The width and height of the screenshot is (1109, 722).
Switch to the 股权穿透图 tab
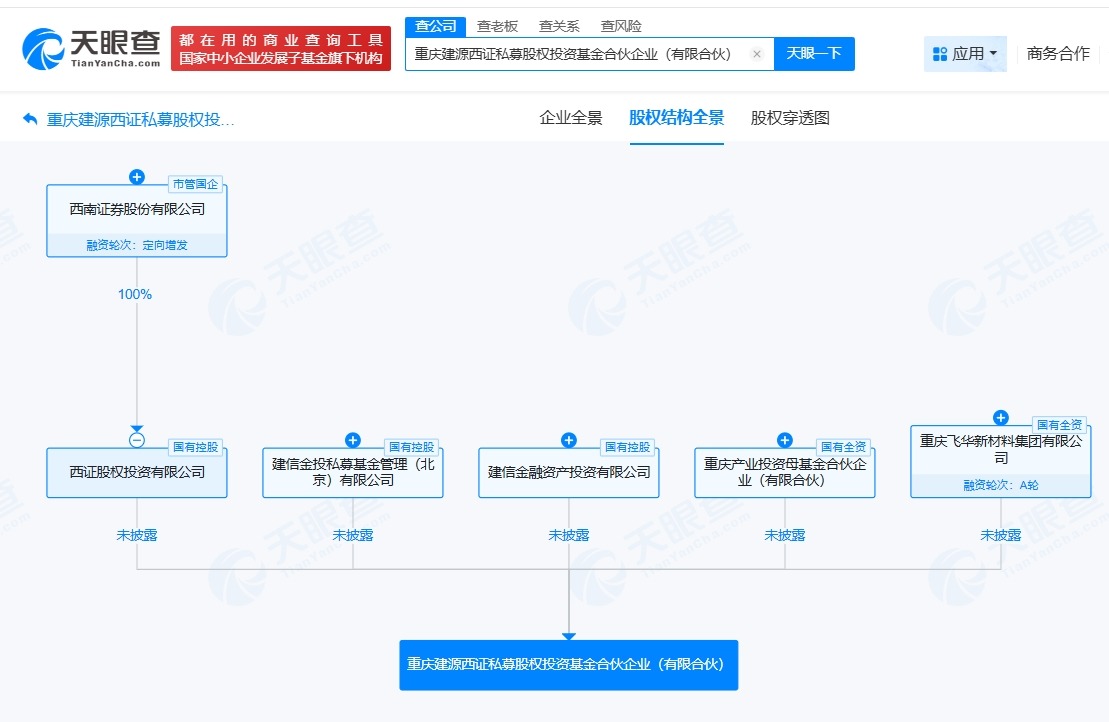point(788,118)
